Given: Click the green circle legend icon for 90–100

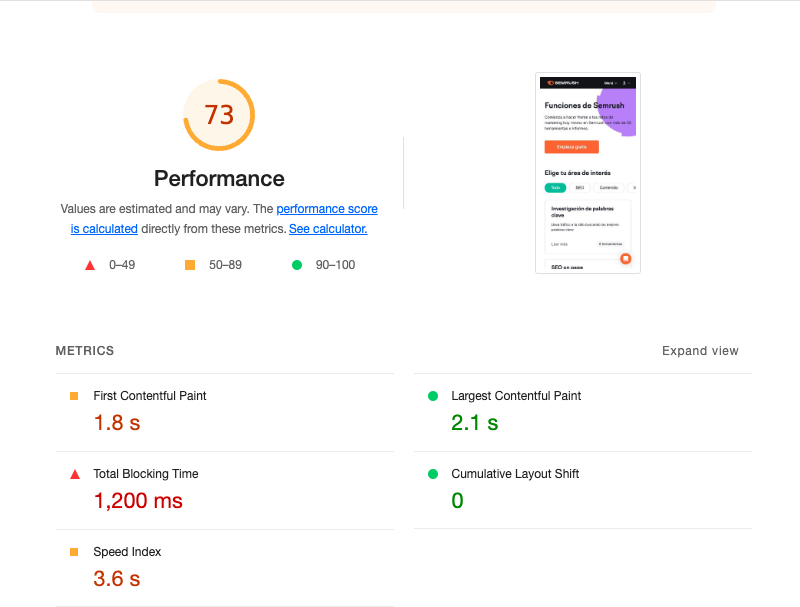Looking at the screenshot, I should pos(296,265).
